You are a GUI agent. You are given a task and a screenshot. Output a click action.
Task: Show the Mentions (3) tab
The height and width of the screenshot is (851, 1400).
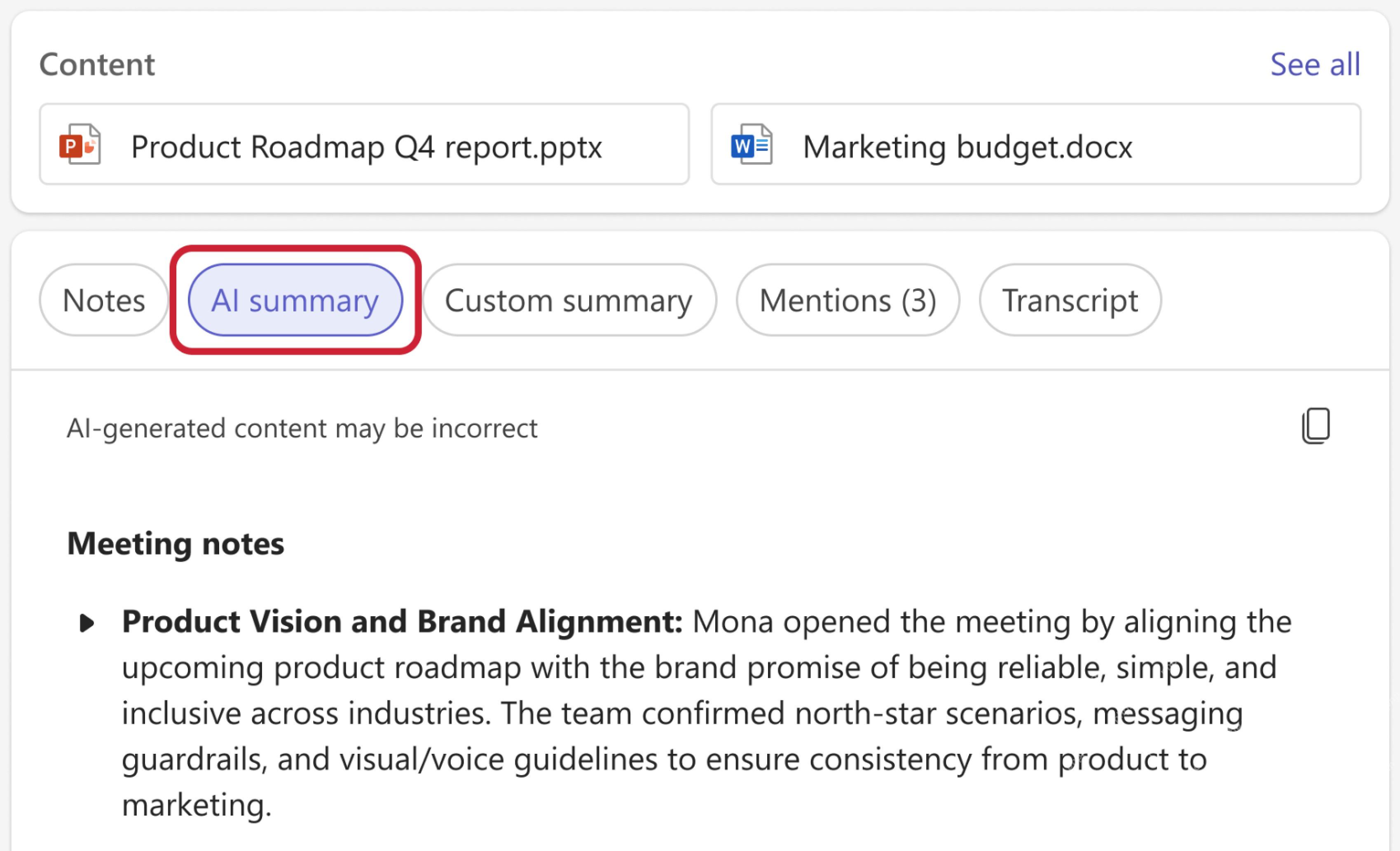848,300
